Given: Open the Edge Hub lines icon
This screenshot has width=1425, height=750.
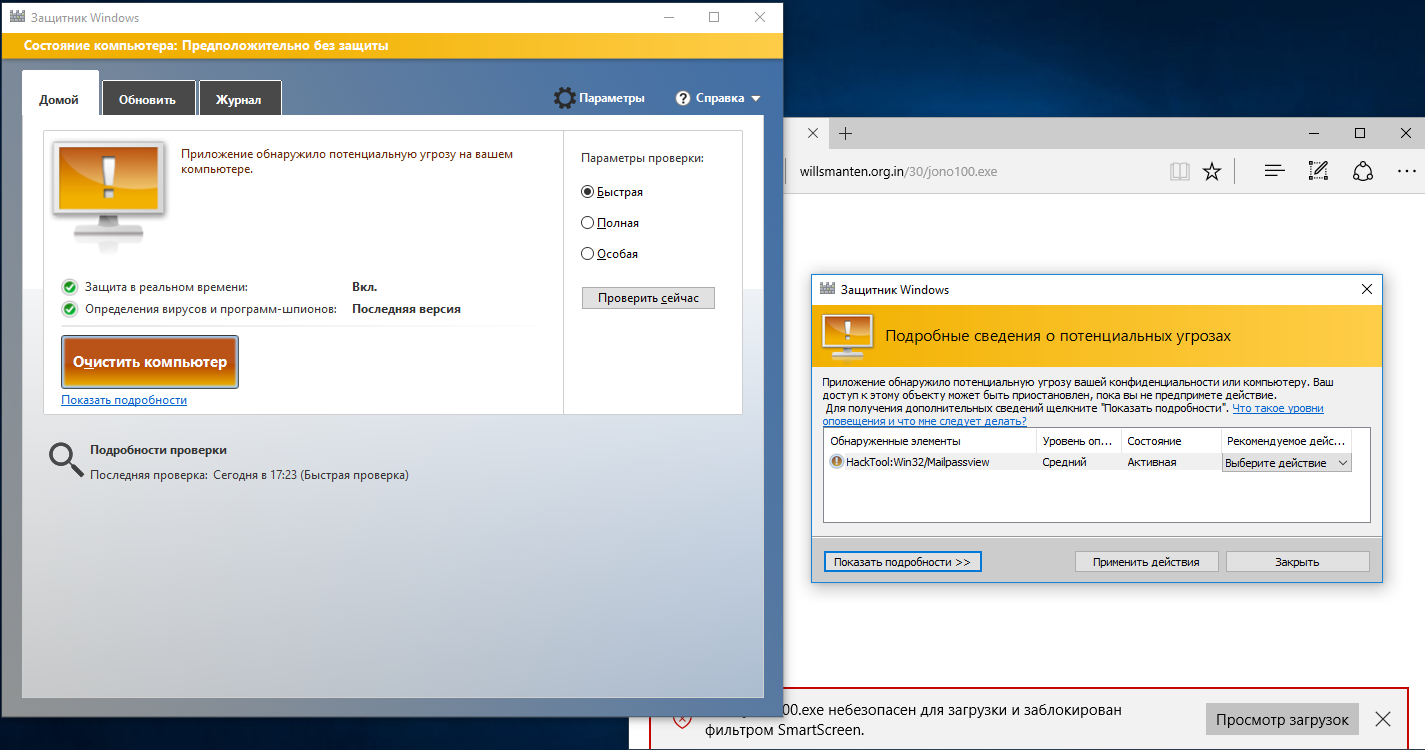Looking at the screenshot, I should 1274,171.
